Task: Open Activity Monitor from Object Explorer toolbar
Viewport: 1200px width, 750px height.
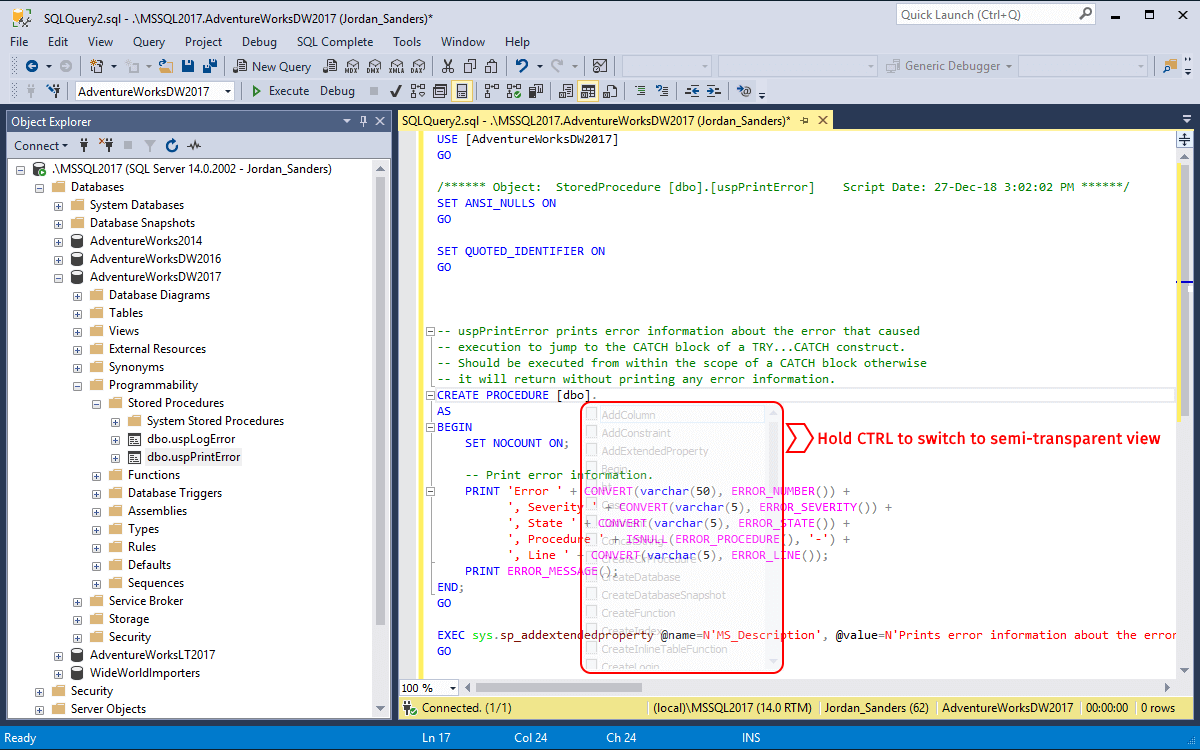Action: click(194, 145)
